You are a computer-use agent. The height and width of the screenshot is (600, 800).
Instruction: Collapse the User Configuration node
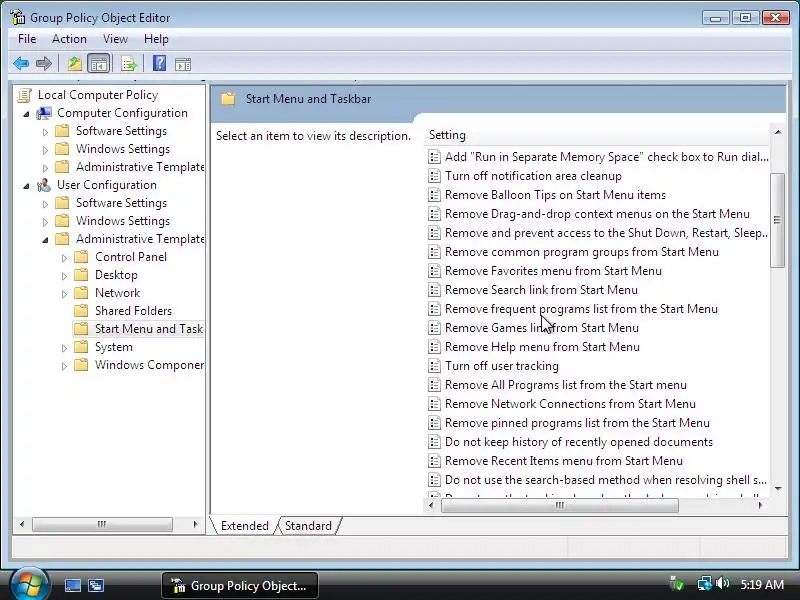pos(27,186)
